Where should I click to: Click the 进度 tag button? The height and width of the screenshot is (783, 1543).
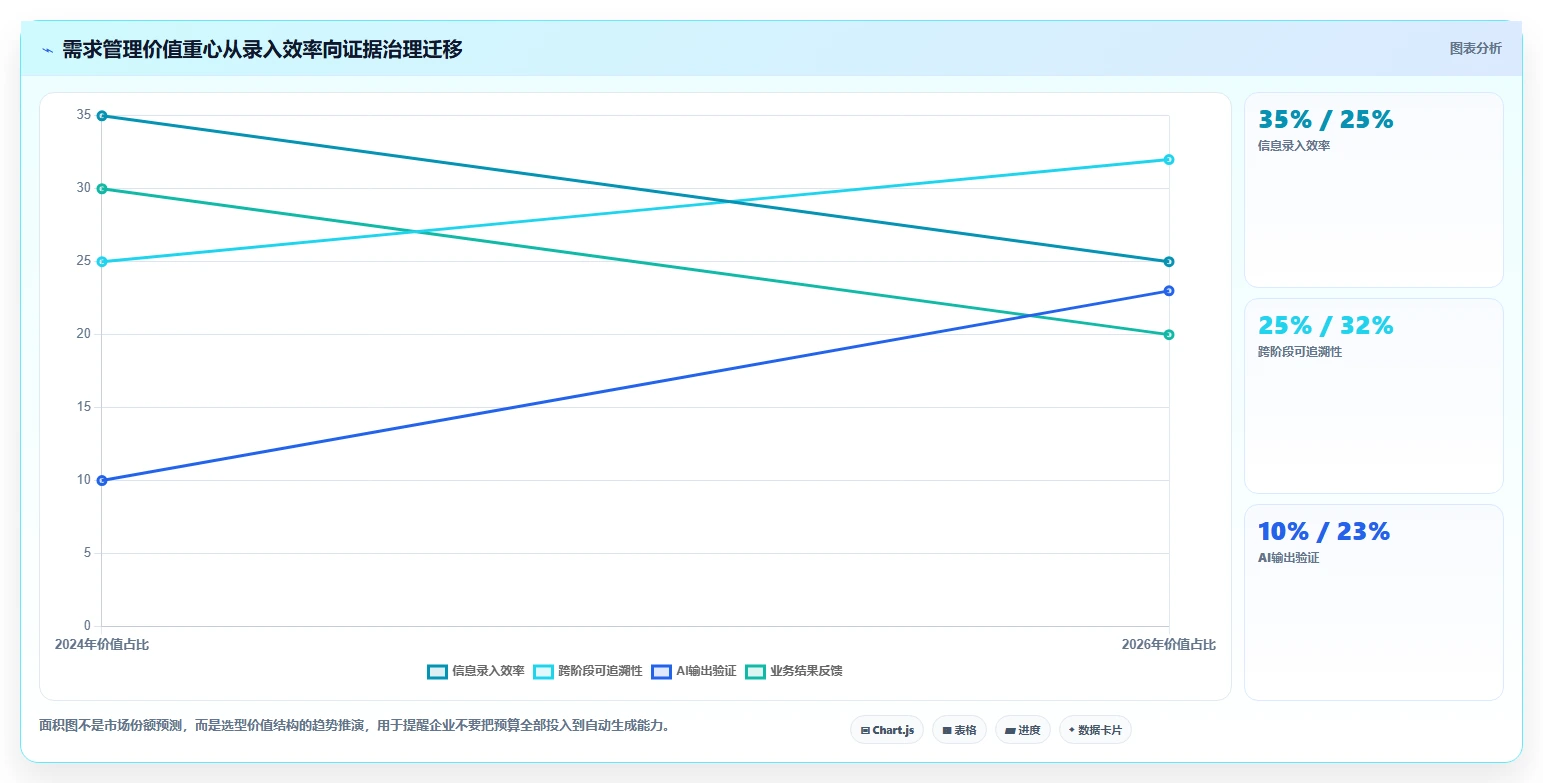click(x=1023, y=730)
